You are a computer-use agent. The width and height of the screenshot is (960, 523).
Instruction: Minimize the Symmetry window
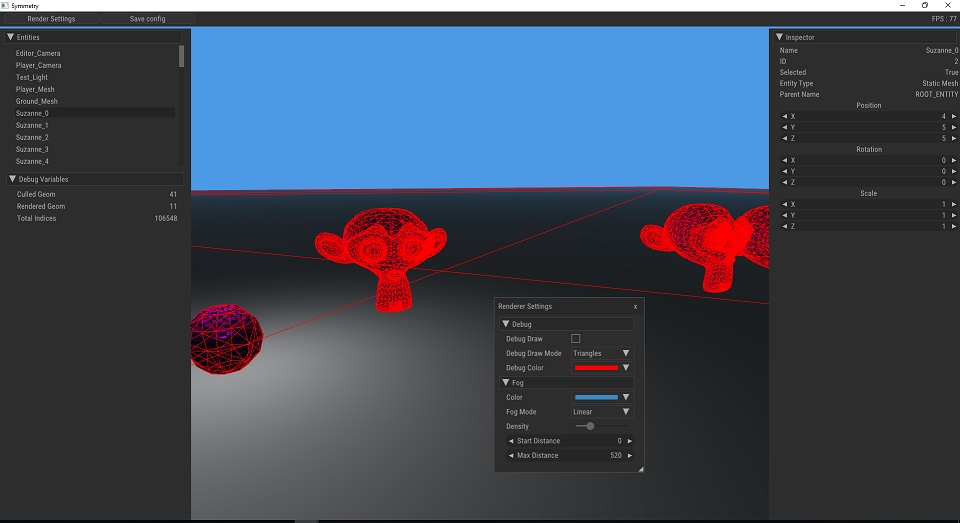(902, 6)
